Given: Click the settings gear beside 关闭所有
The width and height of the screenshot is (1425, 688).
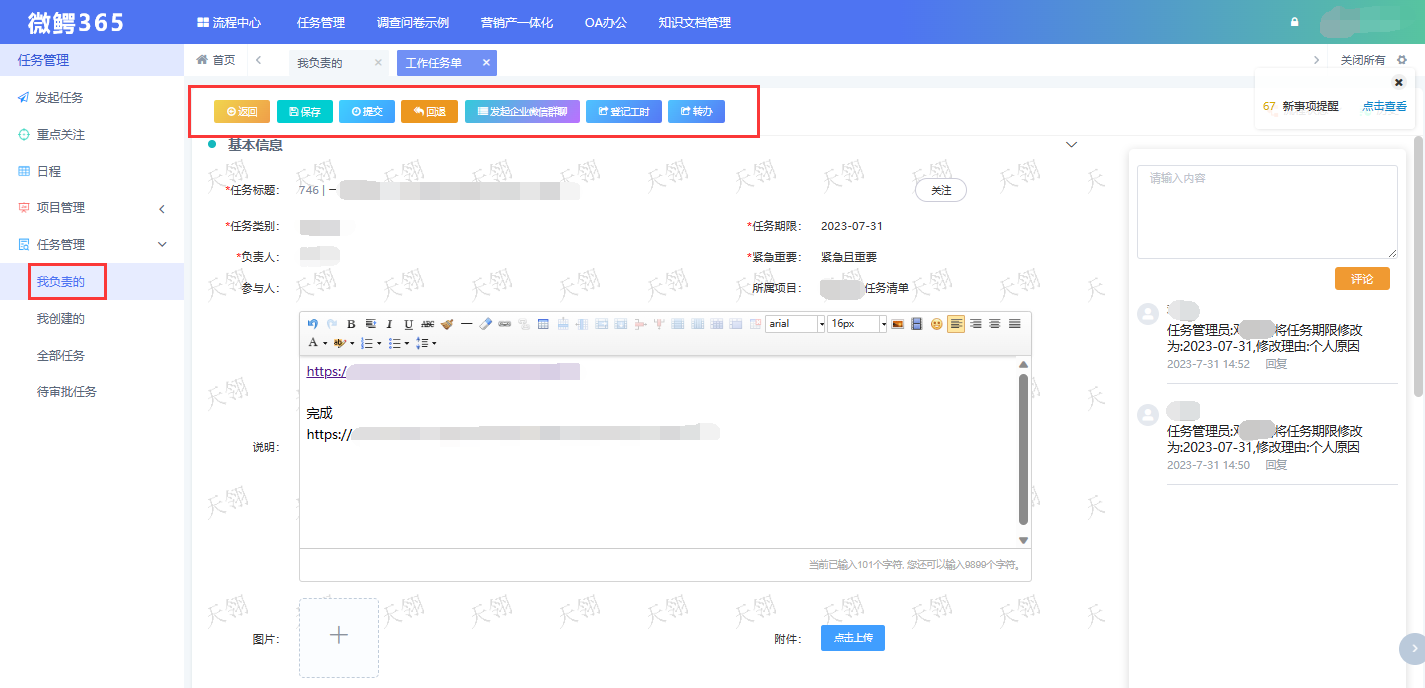Looking at the screenshot, I should [1402, 60].
